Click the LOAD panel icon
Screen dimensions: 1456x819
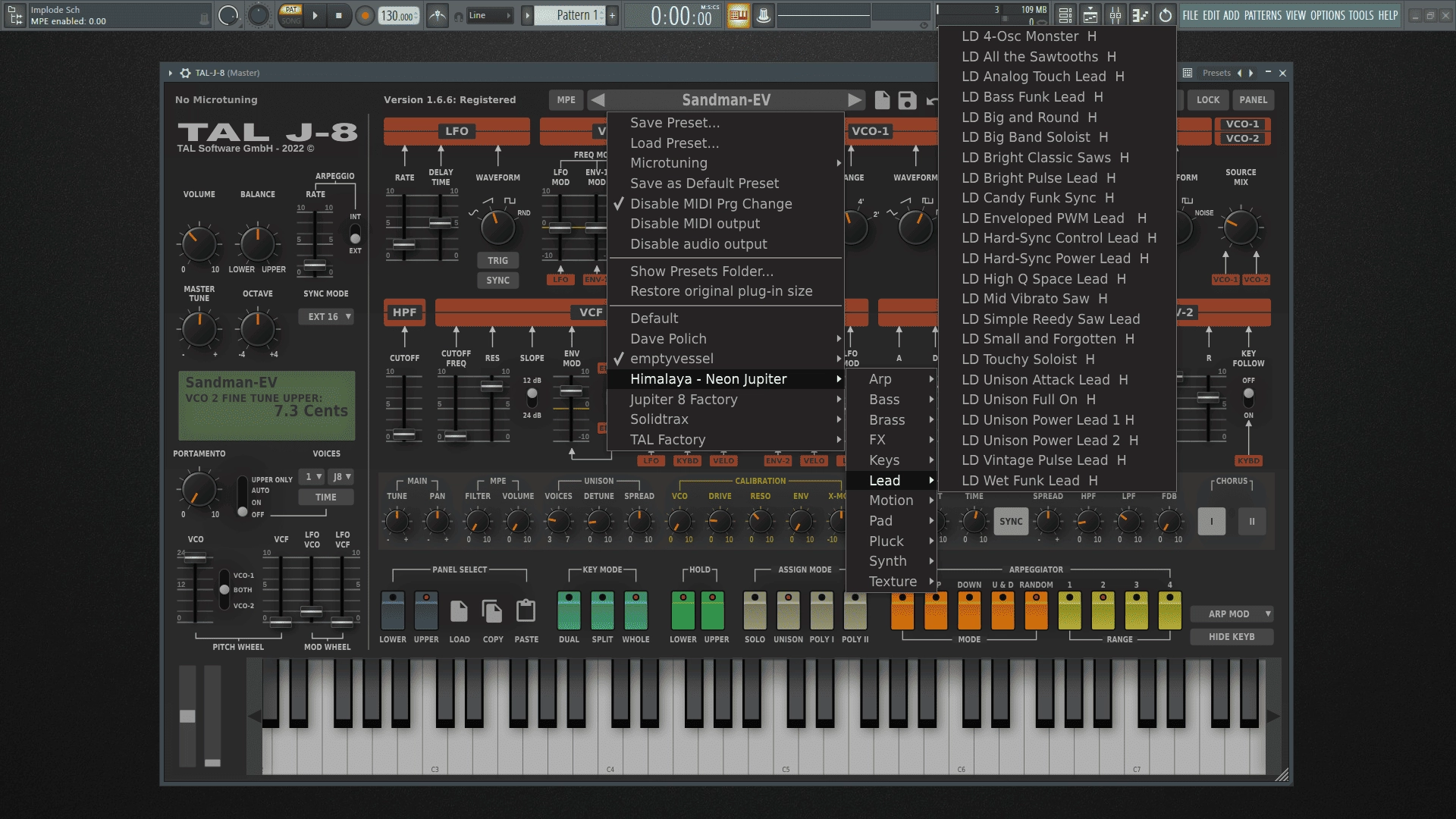point(459,611)
